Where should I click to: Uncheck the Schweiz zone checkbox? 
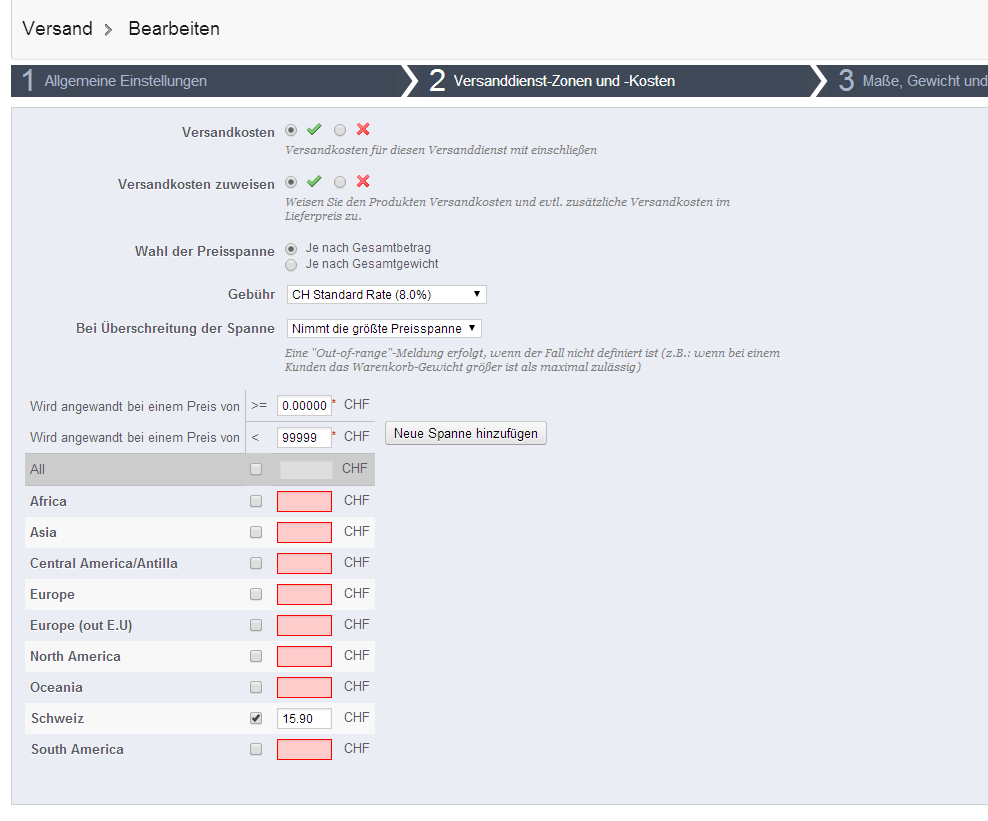(256, 718)
